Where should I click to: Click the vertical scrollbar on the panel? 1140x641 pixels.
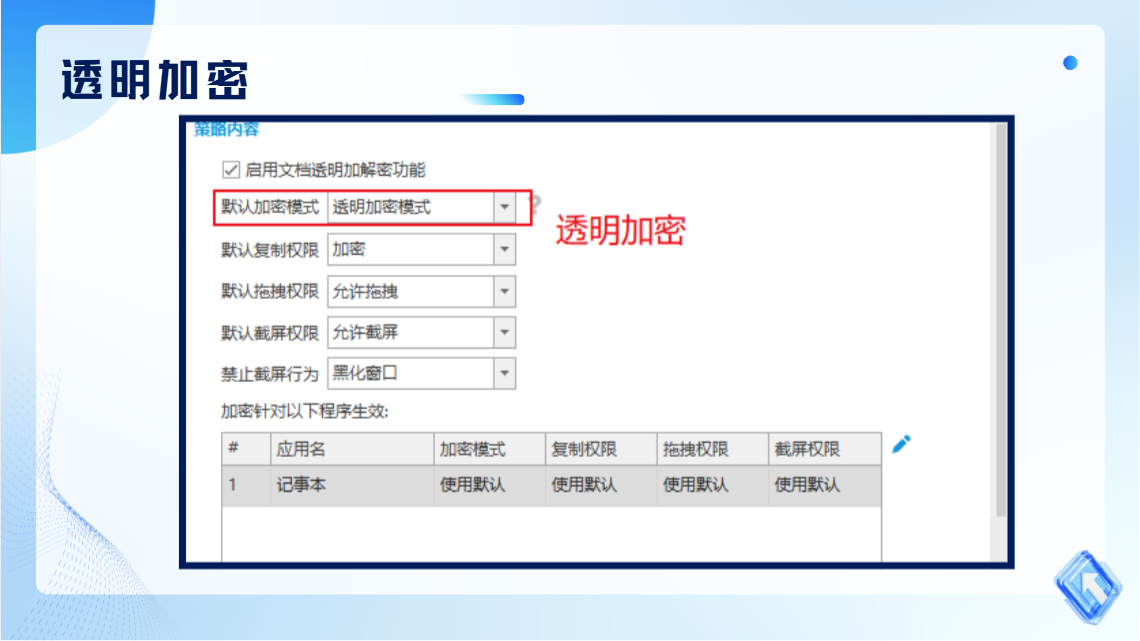point(1001,320)
